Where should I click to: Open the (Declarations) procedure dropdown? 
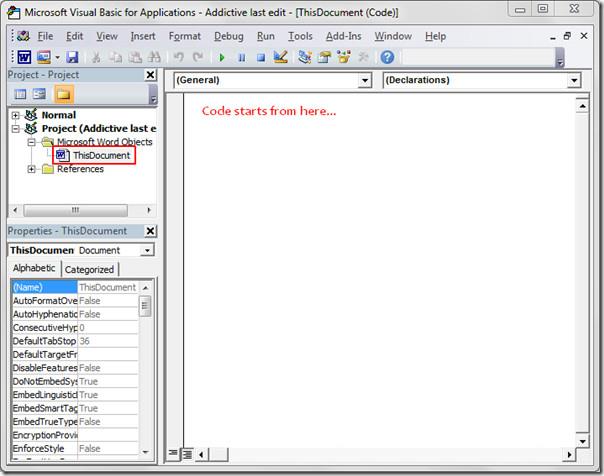click(x=574, y=80)
